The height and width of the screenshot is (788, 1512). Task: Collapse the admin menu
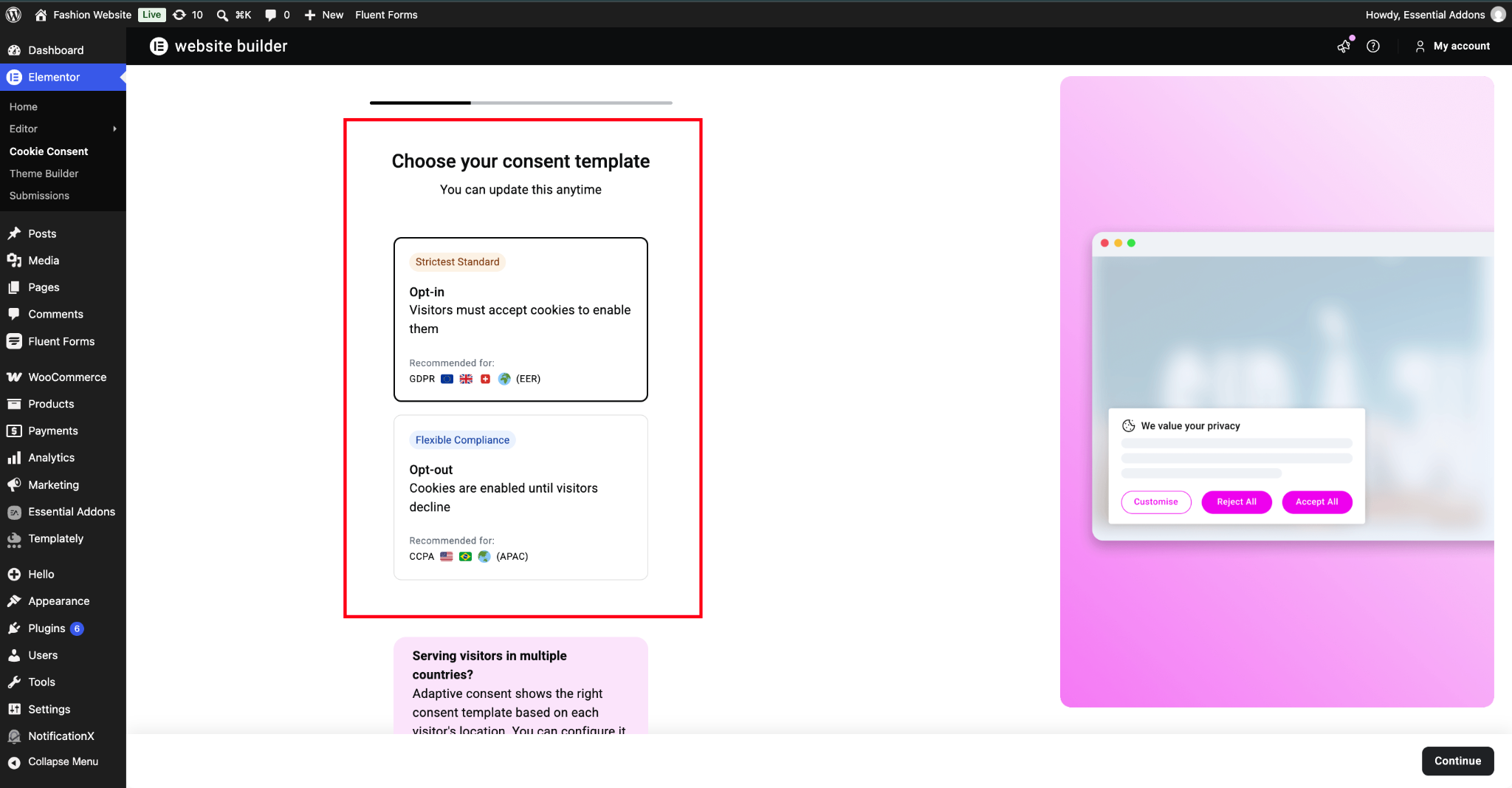[x=63, y=761]
